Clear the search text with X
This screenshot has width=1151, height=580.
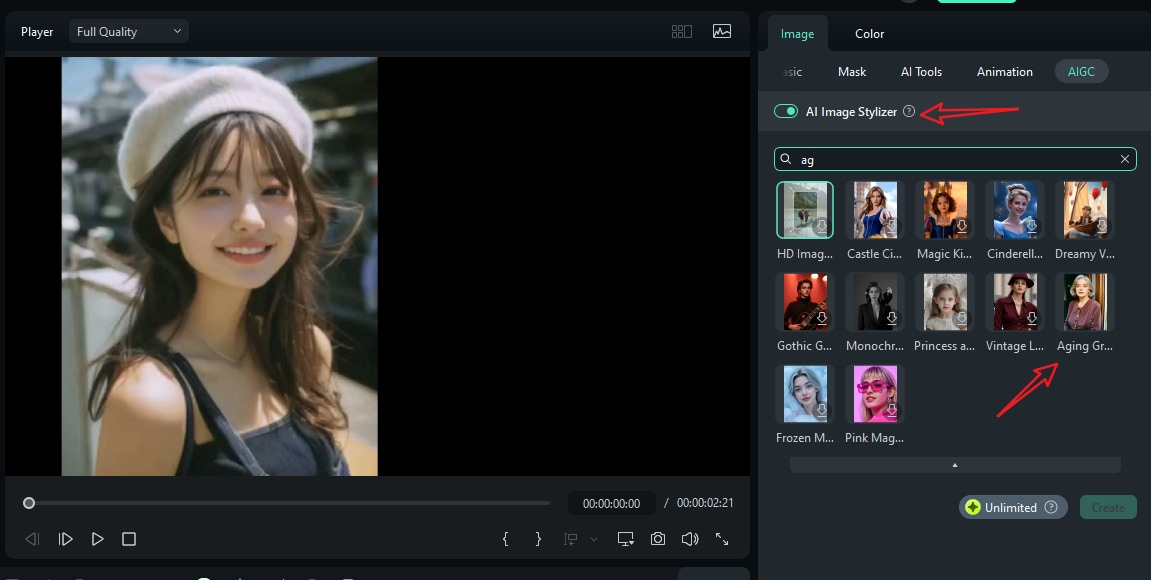pyautogui.click(x=1125, y=159)
